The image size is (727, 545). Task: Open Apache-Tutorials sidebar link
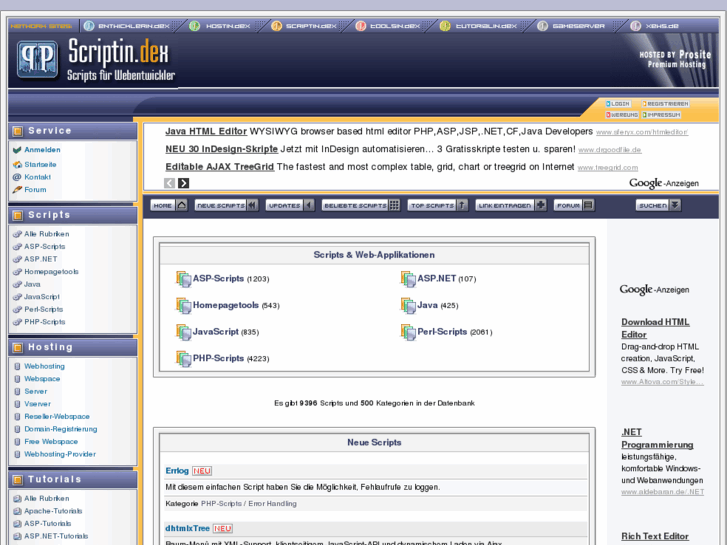(x=53, y=511)
